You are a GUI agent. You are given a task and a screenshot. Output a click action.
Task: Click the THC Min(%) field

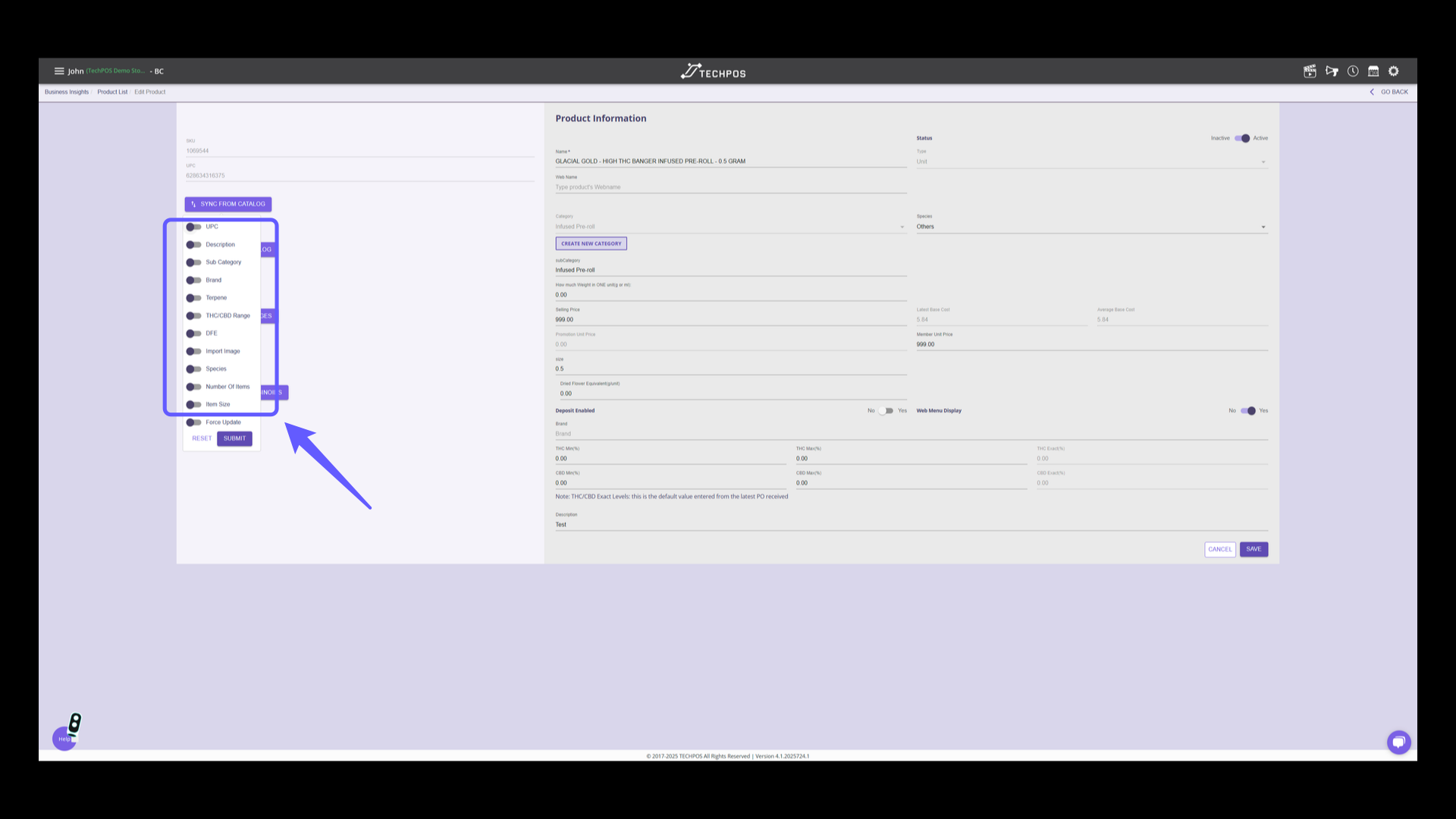pos(670,459)
